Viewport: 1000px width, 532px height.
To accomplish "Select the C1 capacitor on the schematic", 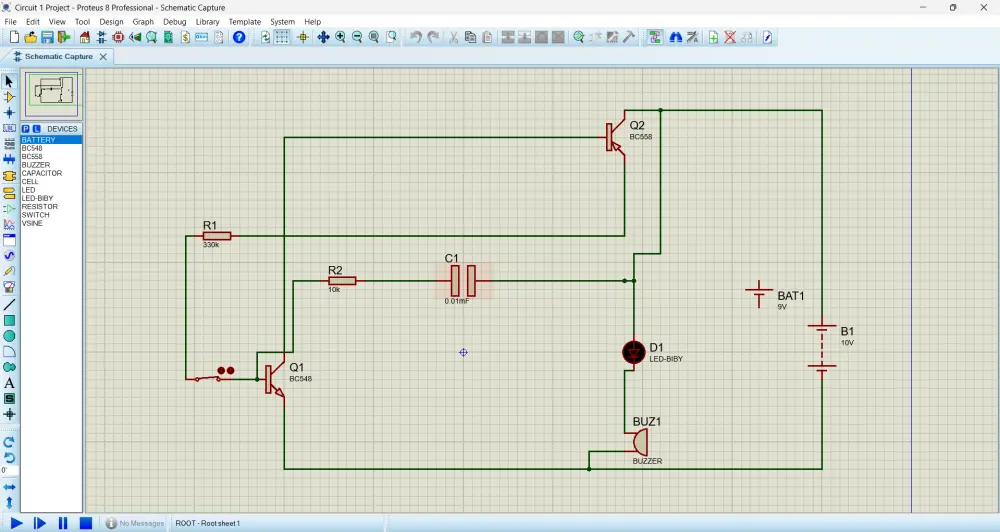I will tap(464, 281).
